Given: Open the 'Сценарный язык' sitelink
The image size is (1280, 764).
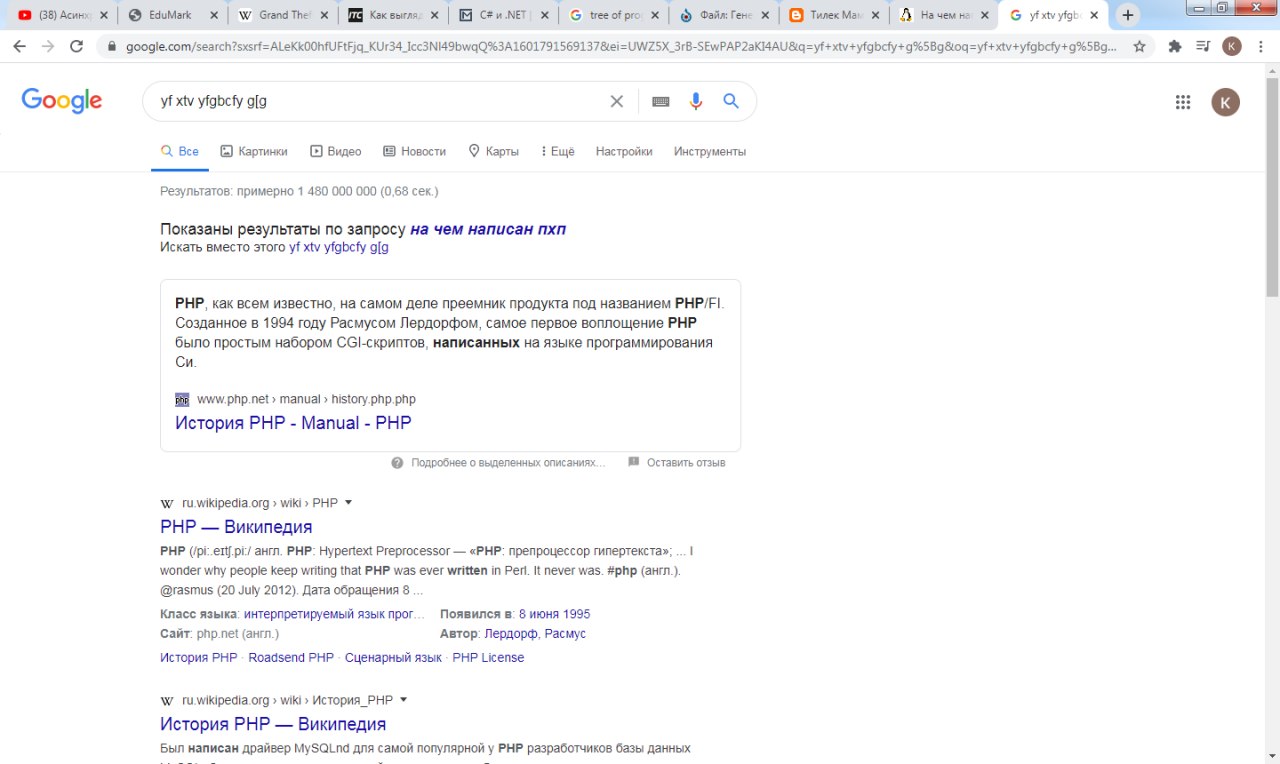Looking at the screenshot, I should pyautogui.click(x=393, y=658).
